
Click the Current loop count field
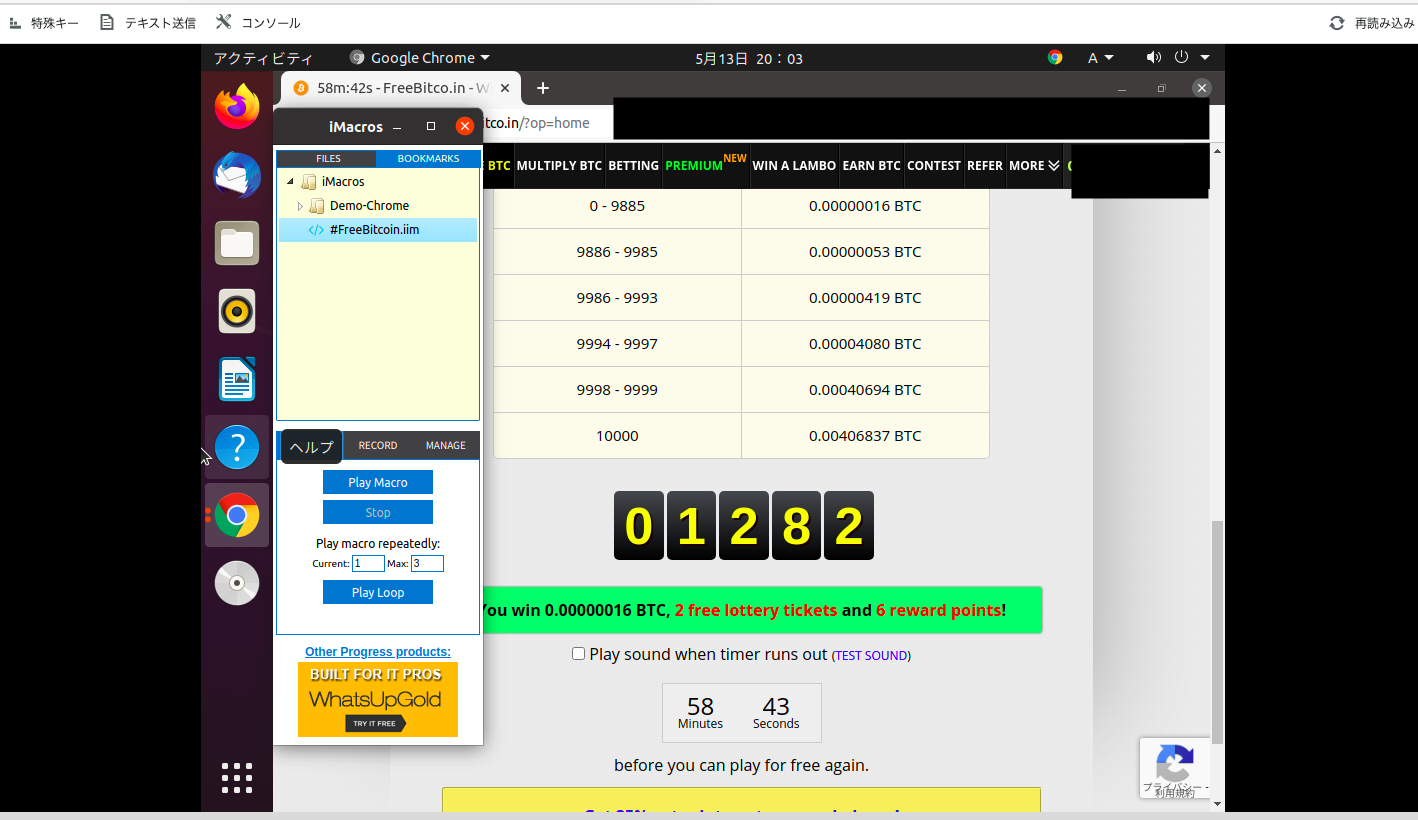click(x=368, y=564)
